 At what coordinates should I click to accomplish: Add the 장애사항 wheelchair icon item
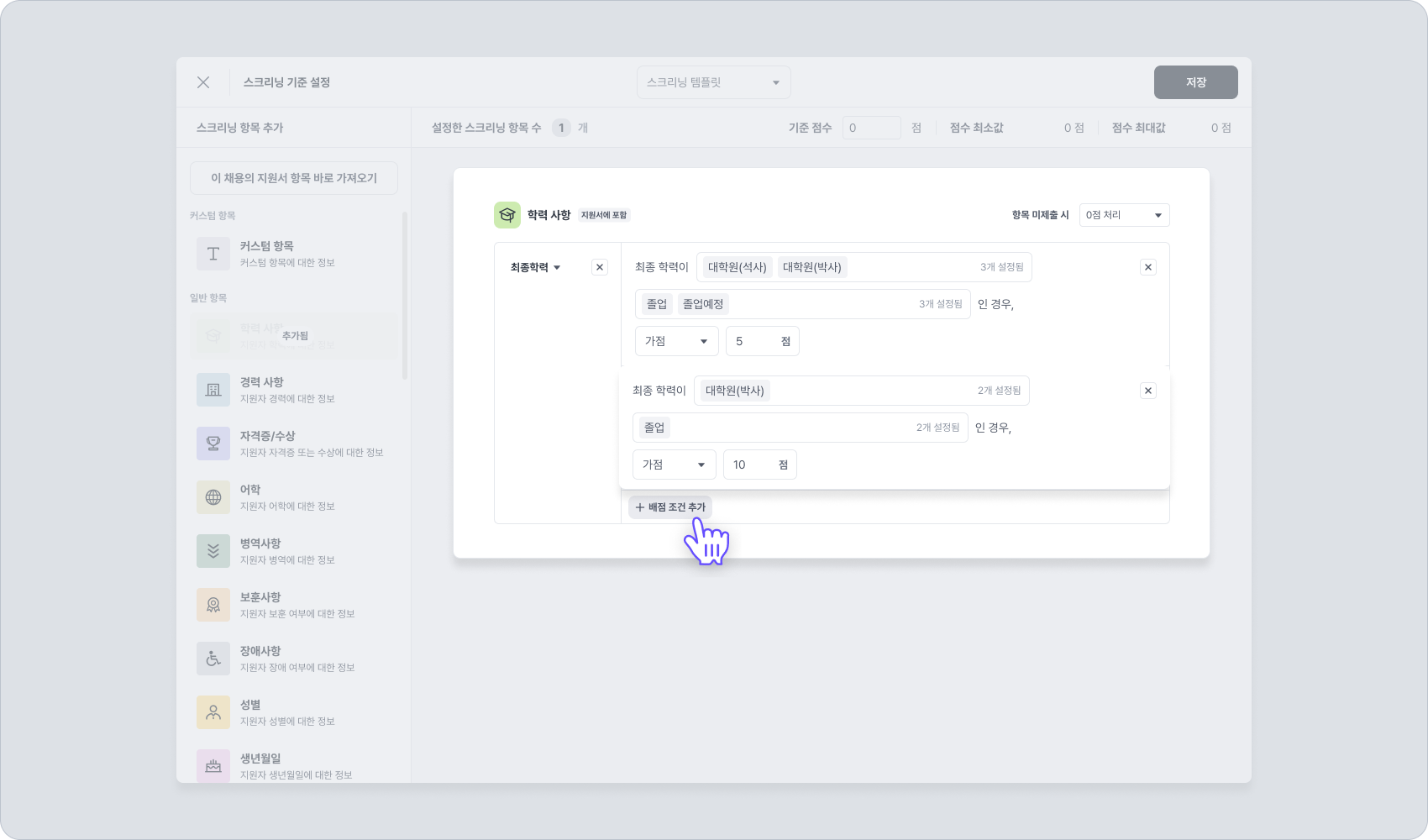(x=213, y=659)
